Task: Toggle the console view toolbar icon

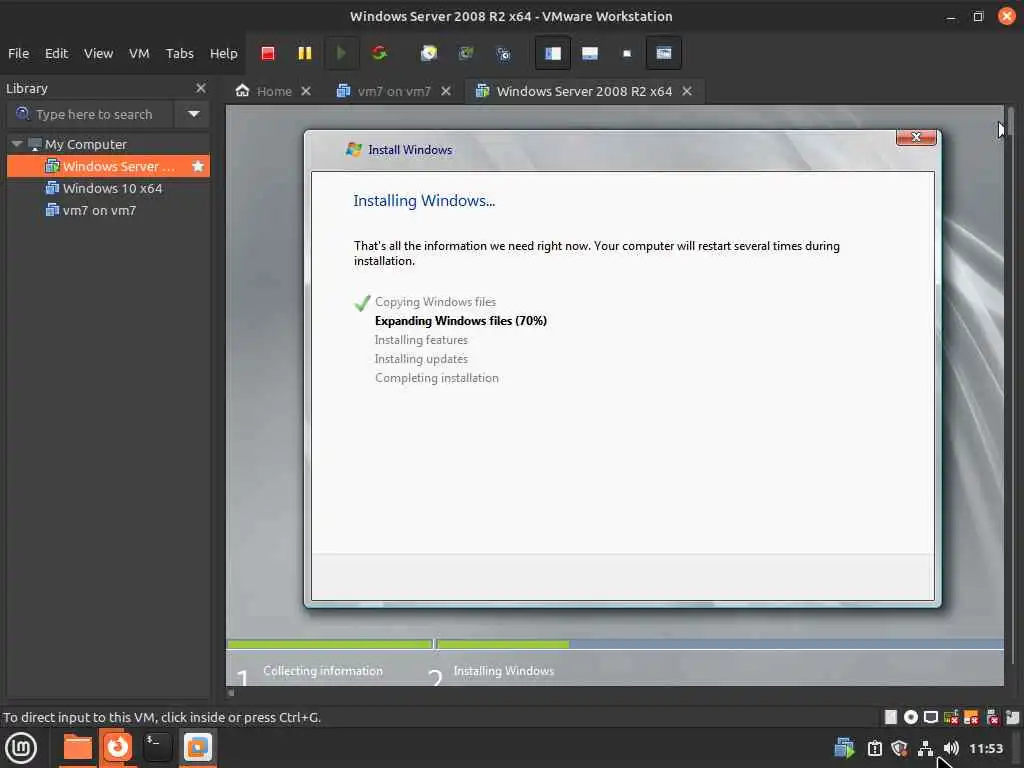Action: point(664,54)
